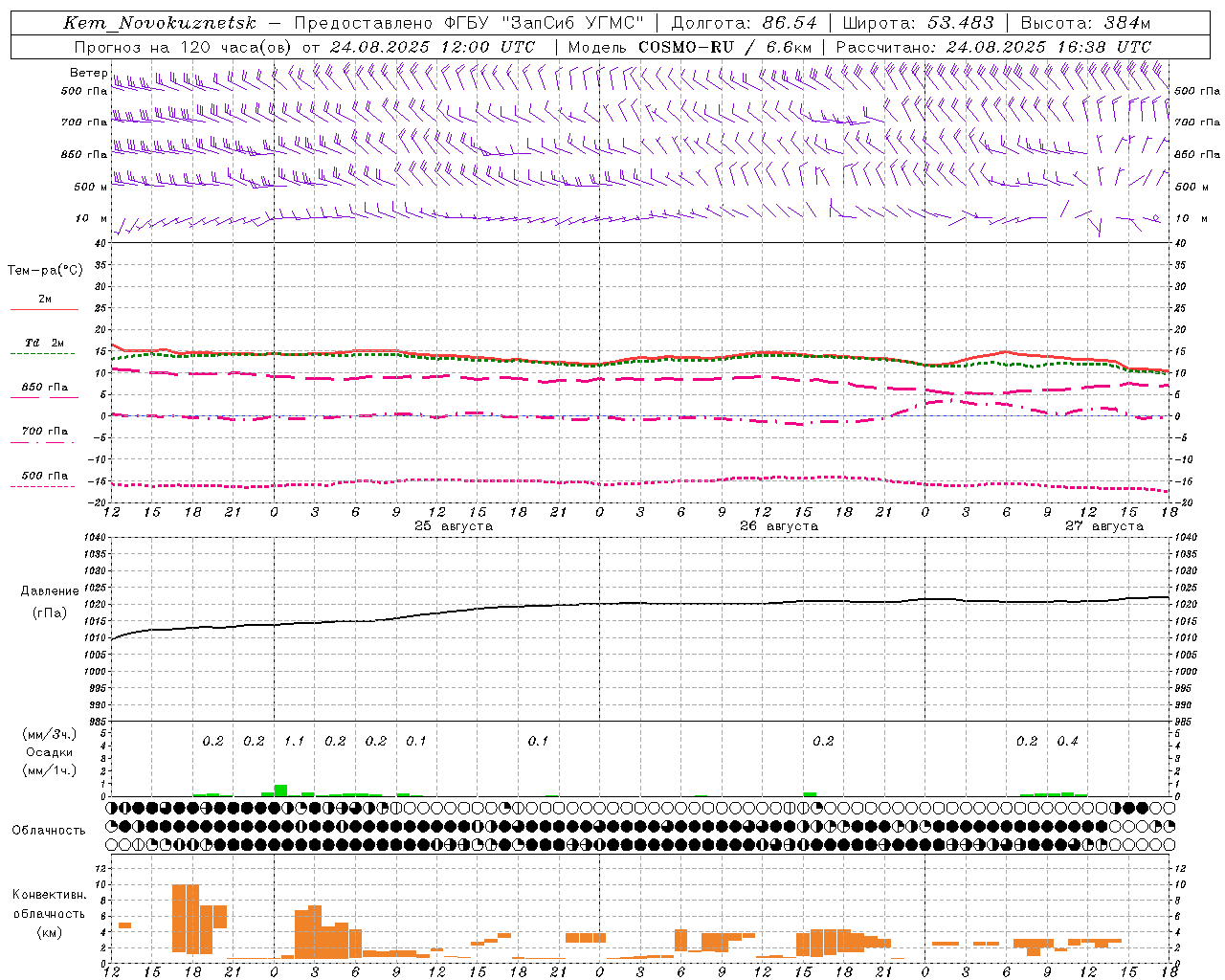Viewport: 1225px width, 980px height.
Task: Select forecast start '24.08.2025 12:00 UTC'
Action: point(432,47)
